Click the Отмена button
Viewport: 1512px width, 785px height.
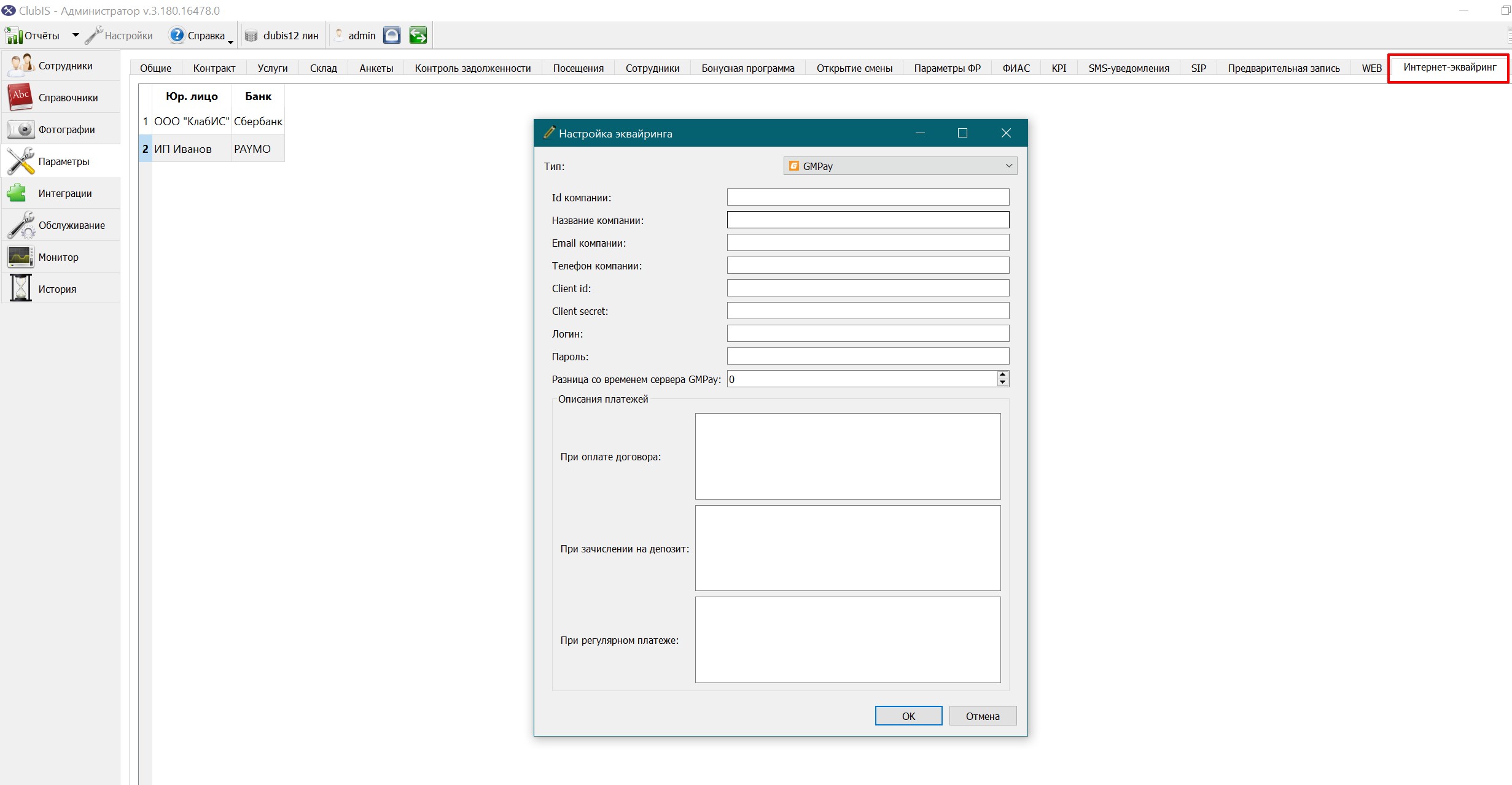[x=983, y=716]
